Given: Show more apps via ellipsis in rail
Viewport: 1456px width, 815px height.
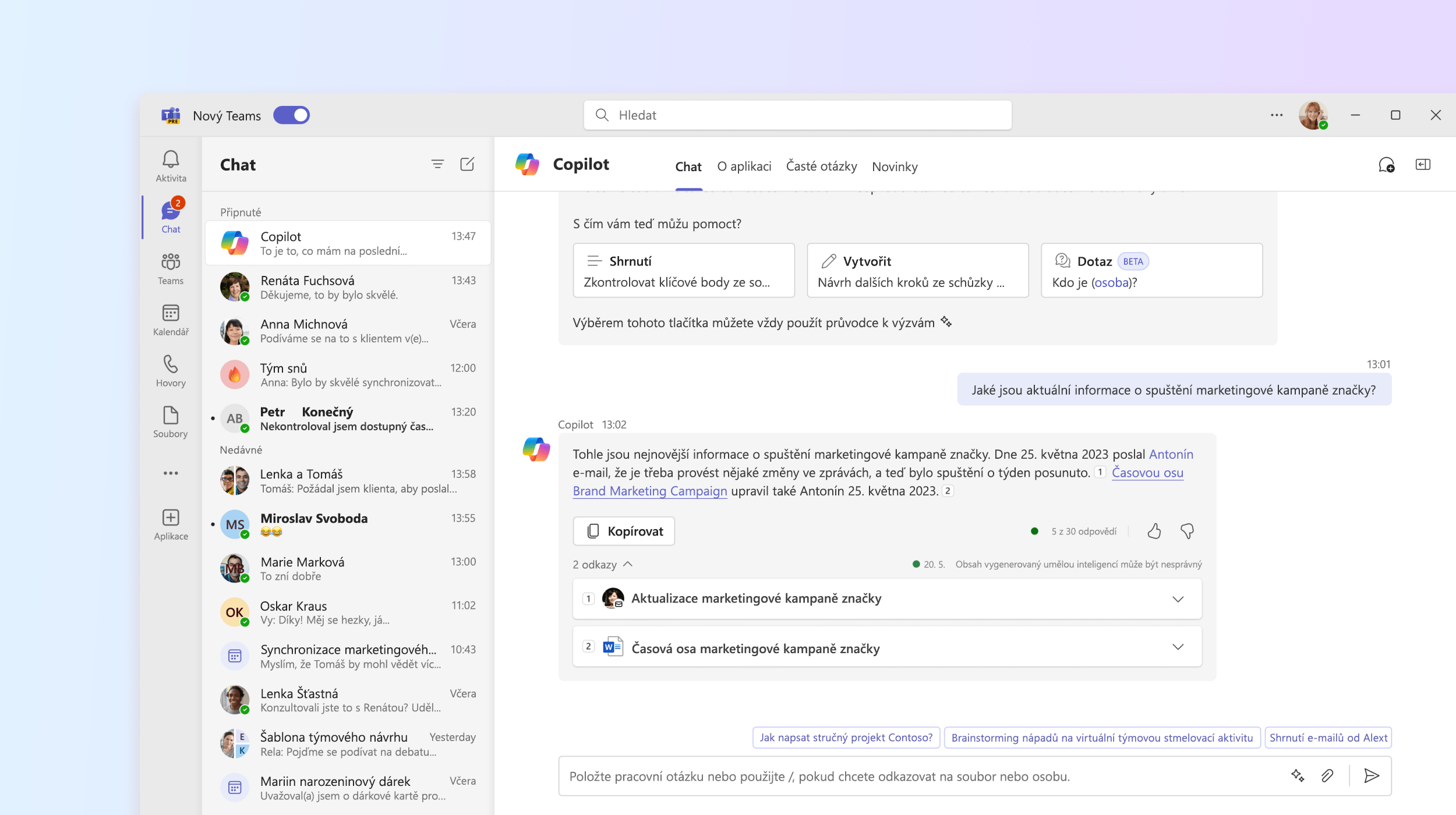Looking at the screenshot, I should click(171, 473).
